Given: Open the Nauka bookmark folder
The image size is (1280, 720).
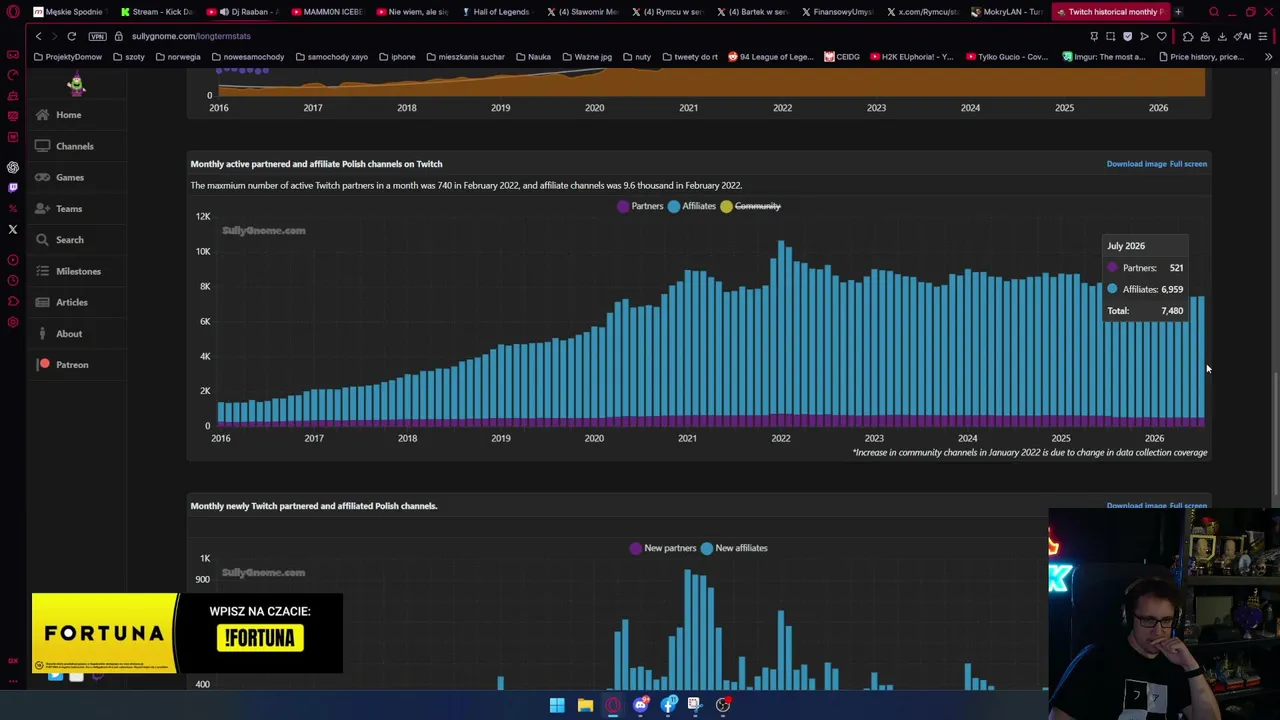Looking at the screenshot, I should click(x=533, y=57).
